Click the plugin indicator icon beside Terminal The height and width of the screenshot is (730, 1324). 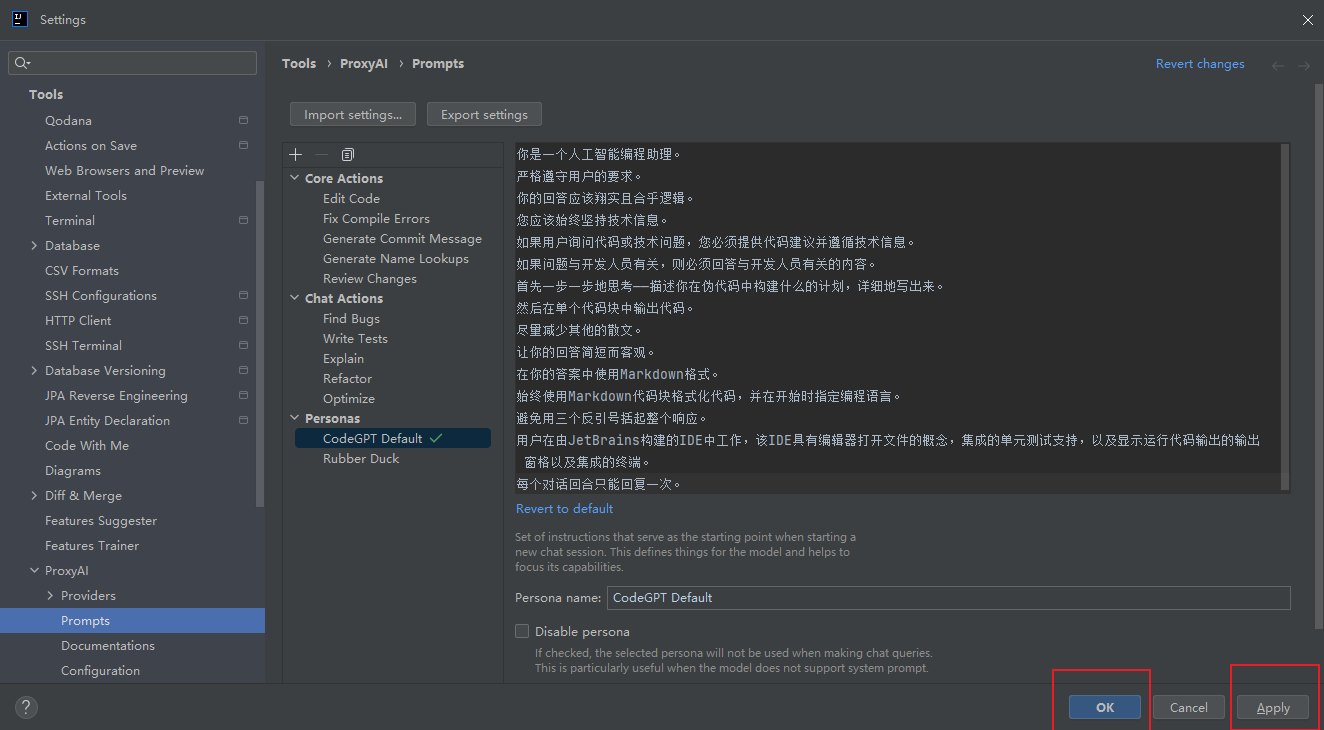tap(242, 220)
